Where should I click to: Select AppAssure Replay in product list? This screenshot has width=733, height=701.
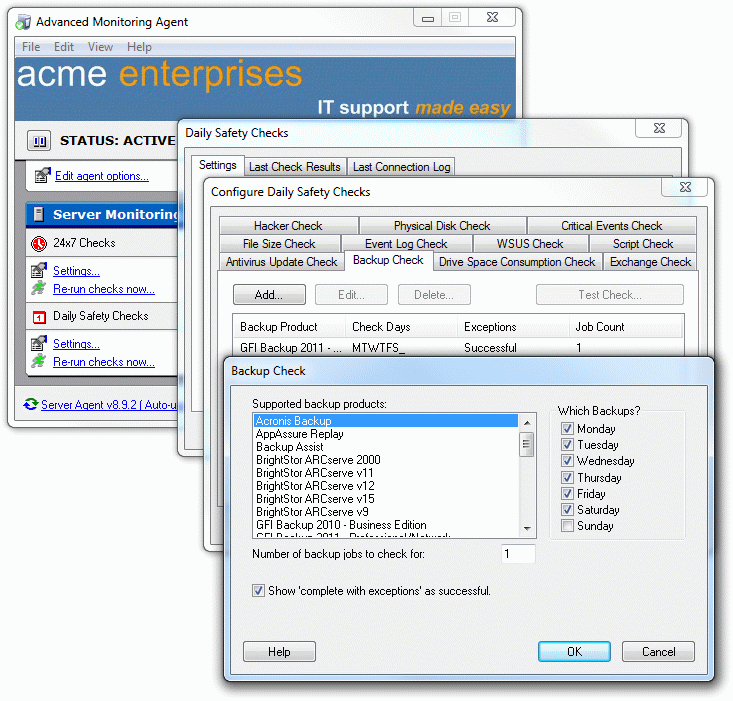click(x=386, y=434)
